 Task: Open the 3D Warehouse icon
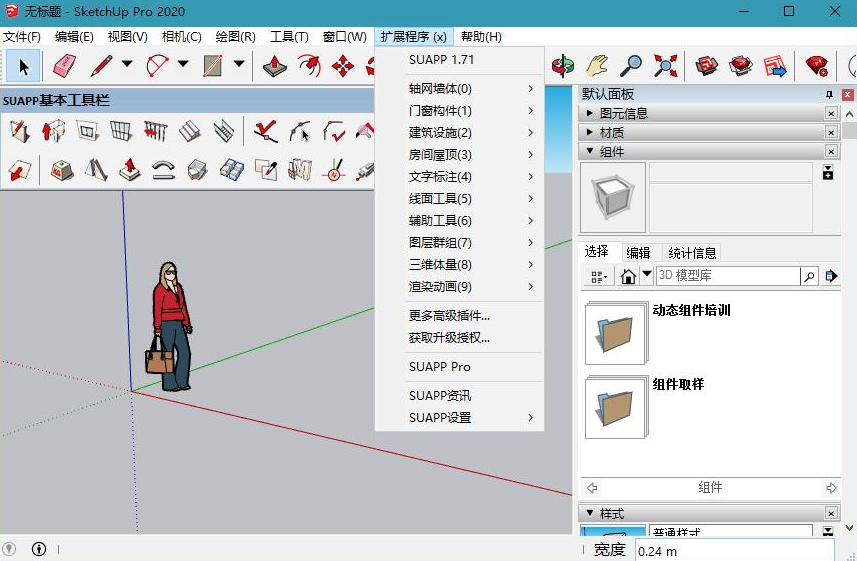[706, 66]
